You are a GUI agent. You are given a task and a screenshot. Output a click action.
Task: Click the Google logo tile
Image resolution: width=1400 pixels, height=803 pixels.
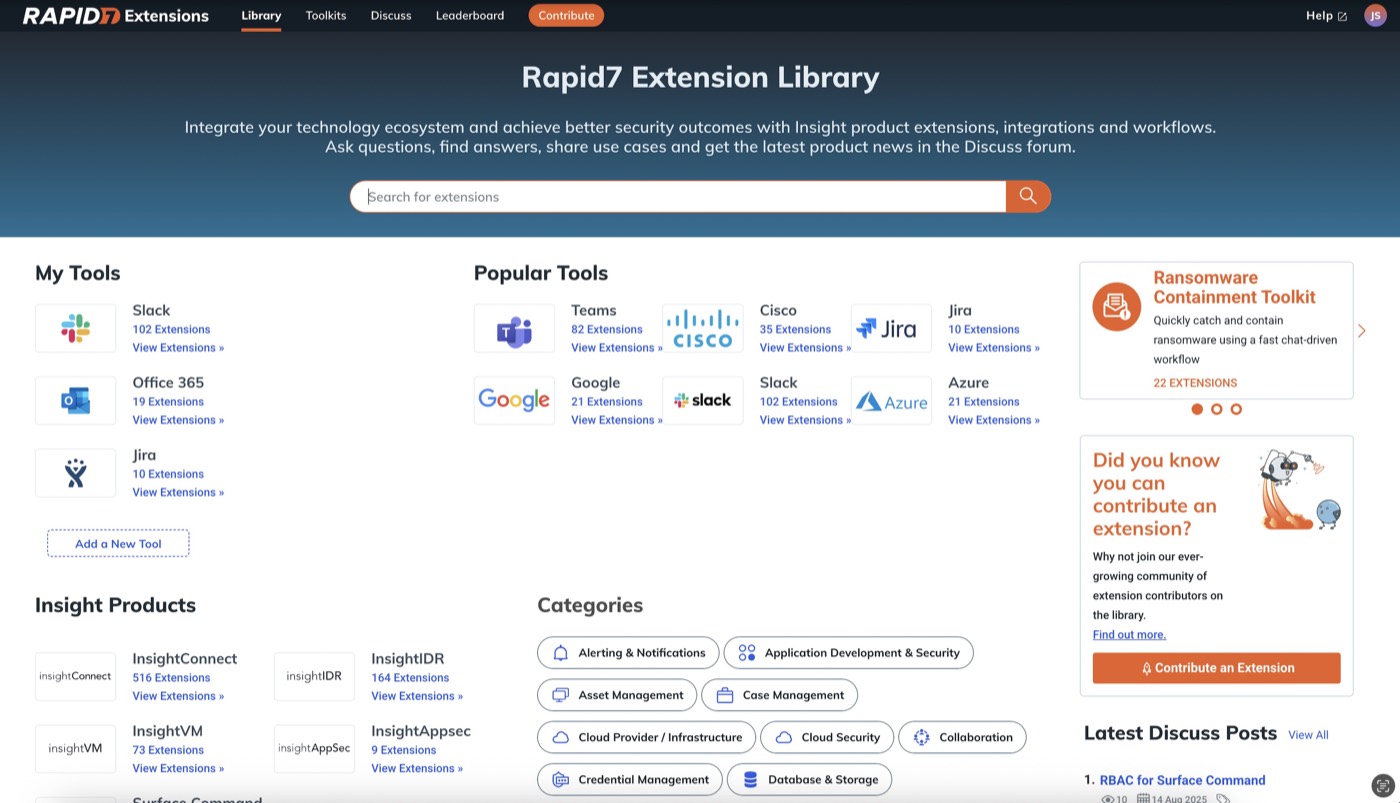514,400
